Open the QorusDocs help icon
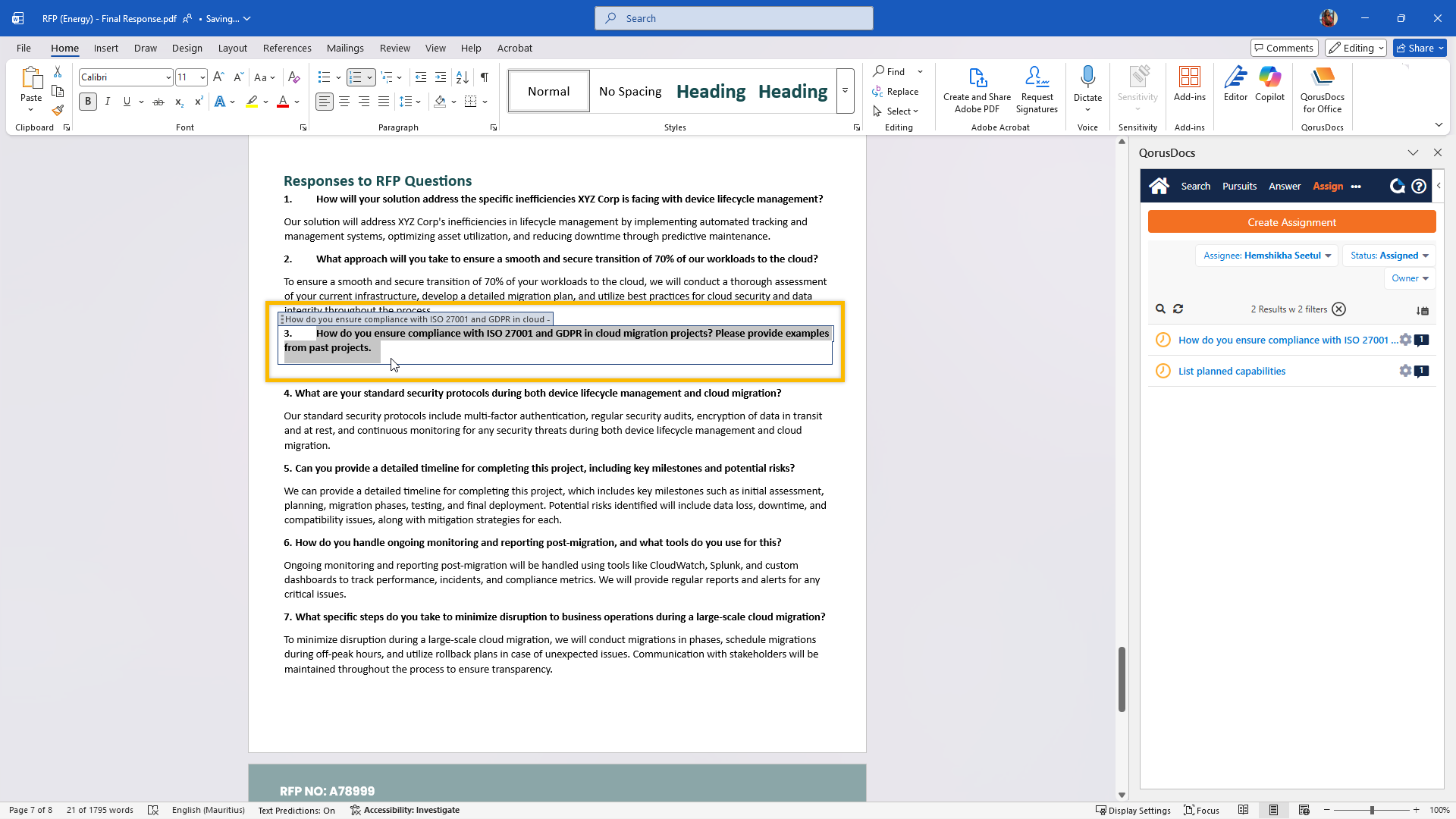Viewport: 1456px width, 819px height. [1419, 186]
